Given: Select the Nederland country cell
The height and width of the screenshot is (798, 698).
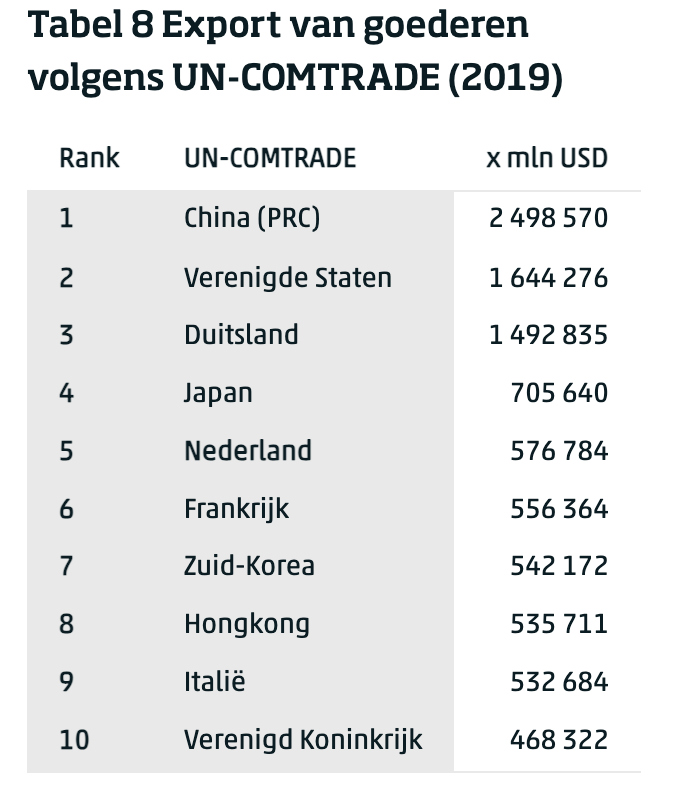Looking at the screenshot, I should [248, 450].
